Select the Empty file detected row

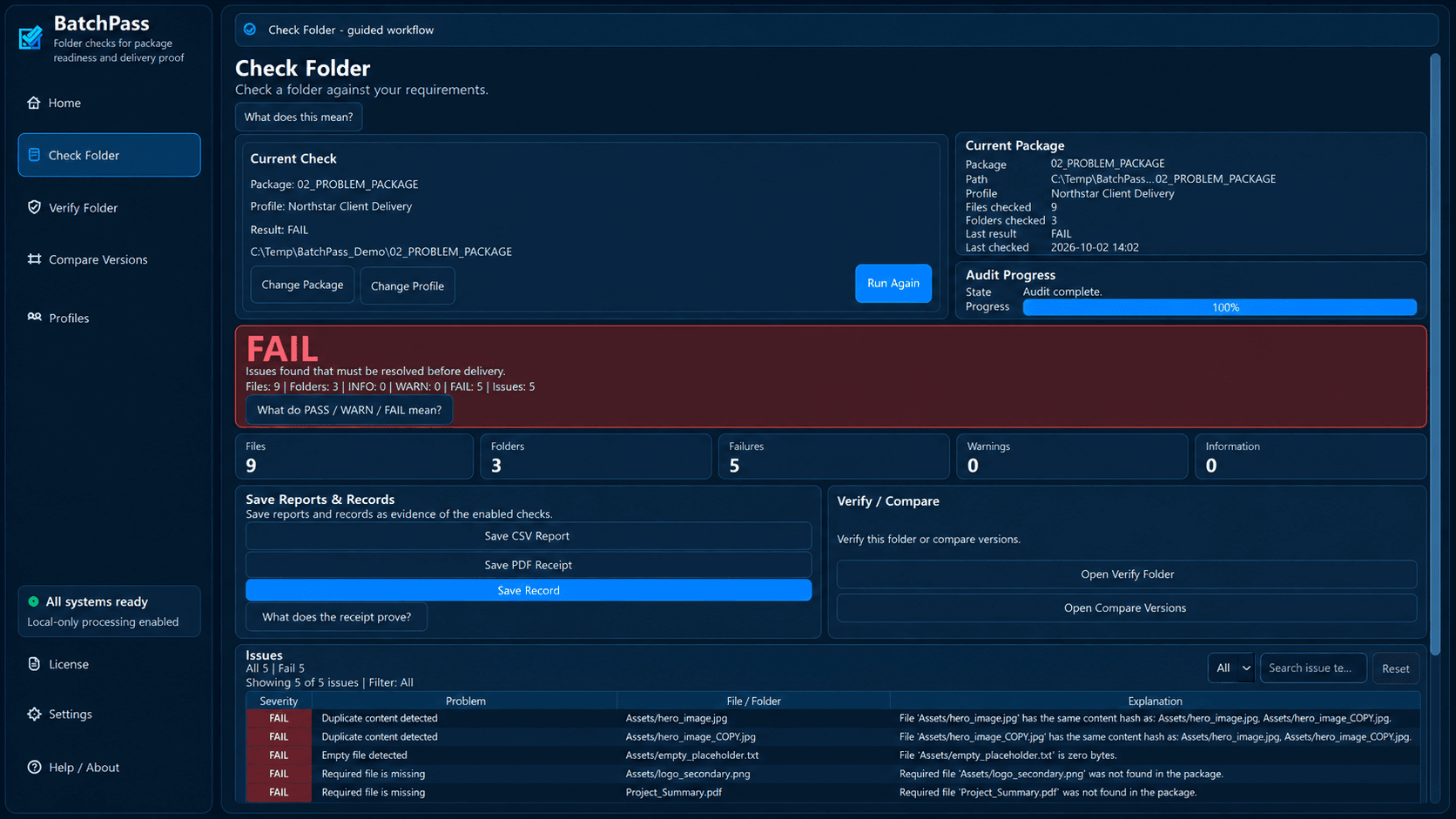(832, 755)
